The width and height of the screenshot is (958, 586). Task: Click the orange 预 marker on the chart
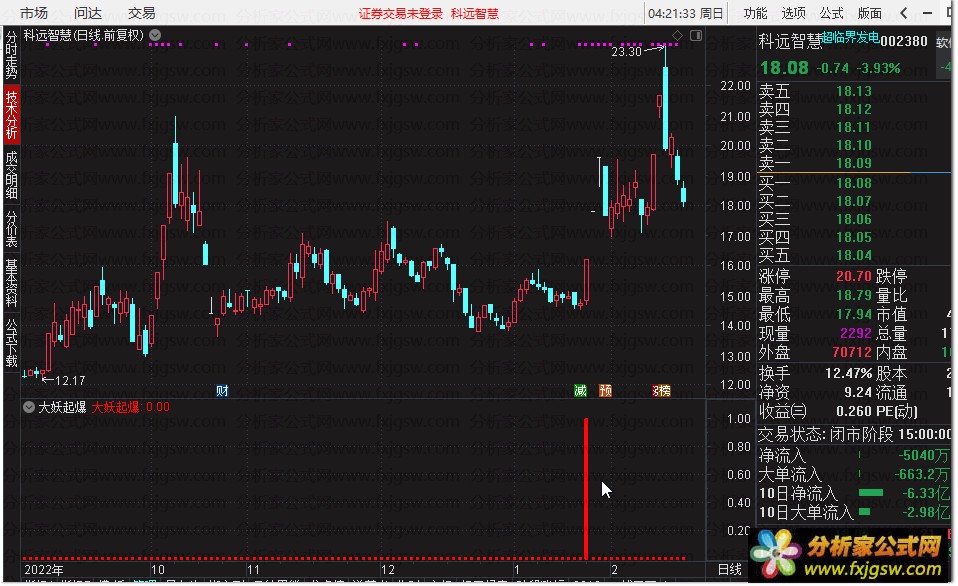coord(605,390)
